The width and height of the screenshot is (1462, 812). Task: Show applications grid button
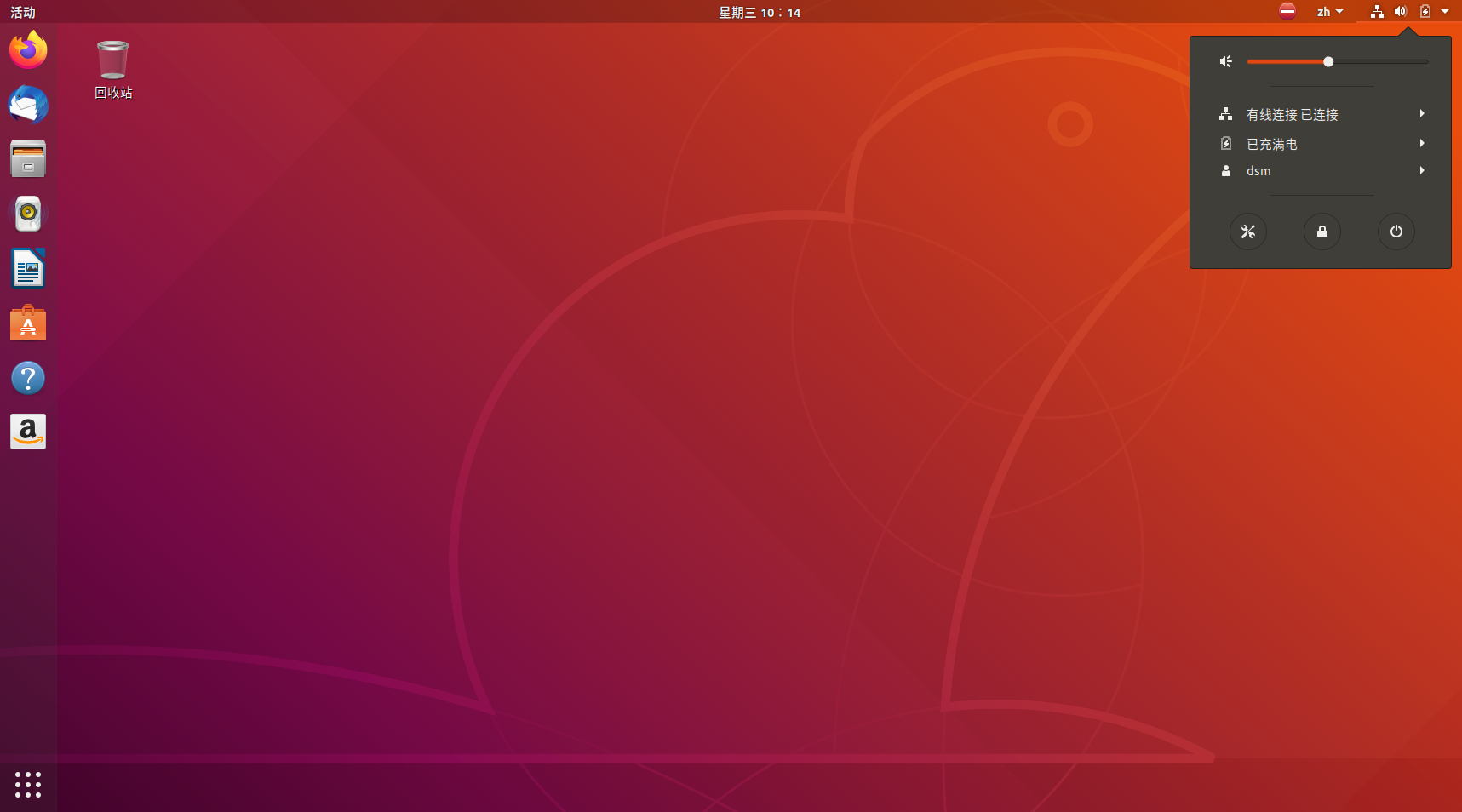tap(28, 784)
